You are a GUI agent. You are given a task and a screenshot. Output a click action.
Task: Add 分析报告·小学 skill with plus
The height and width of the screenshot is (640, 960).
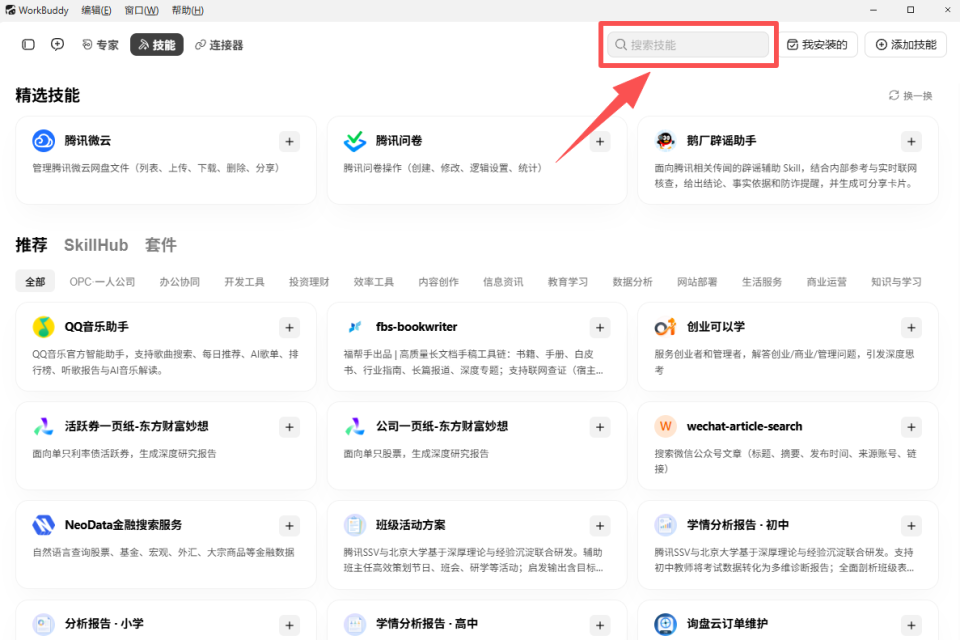click(290, 625)
